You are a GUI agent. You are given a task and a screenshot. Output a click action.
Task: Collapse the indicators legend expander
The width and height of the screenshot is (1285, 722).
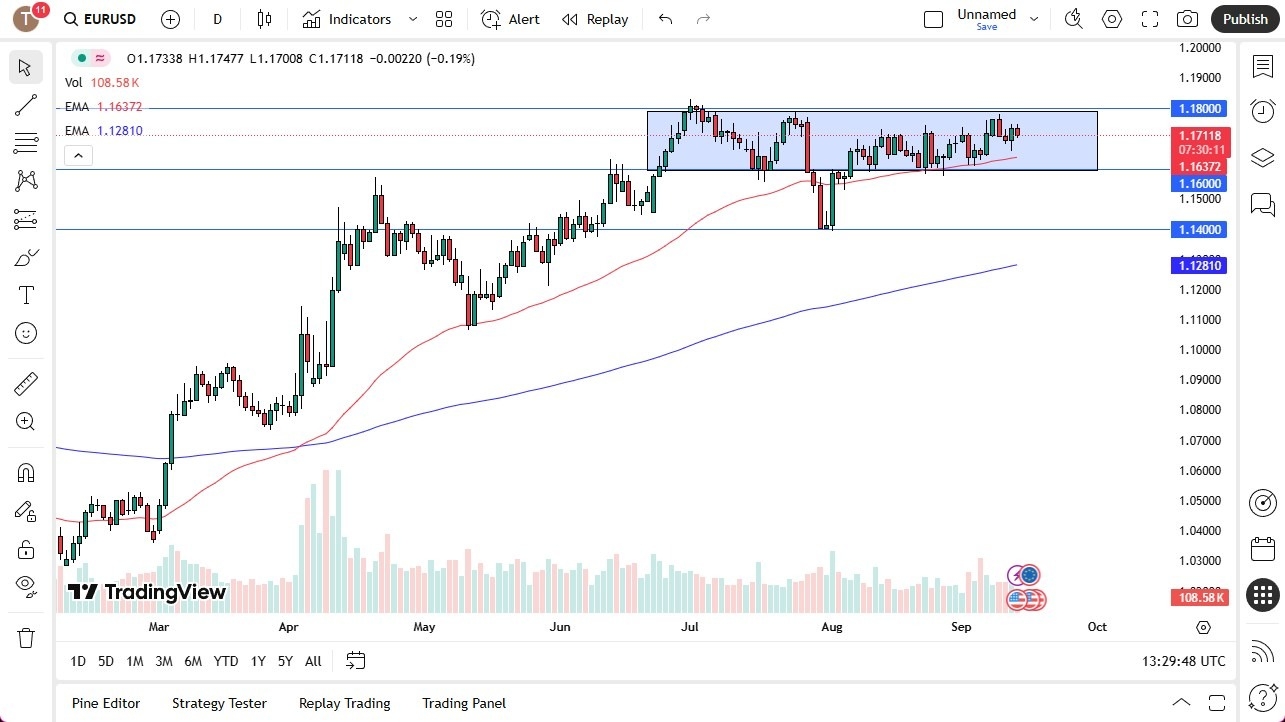[x=78, y=155]
